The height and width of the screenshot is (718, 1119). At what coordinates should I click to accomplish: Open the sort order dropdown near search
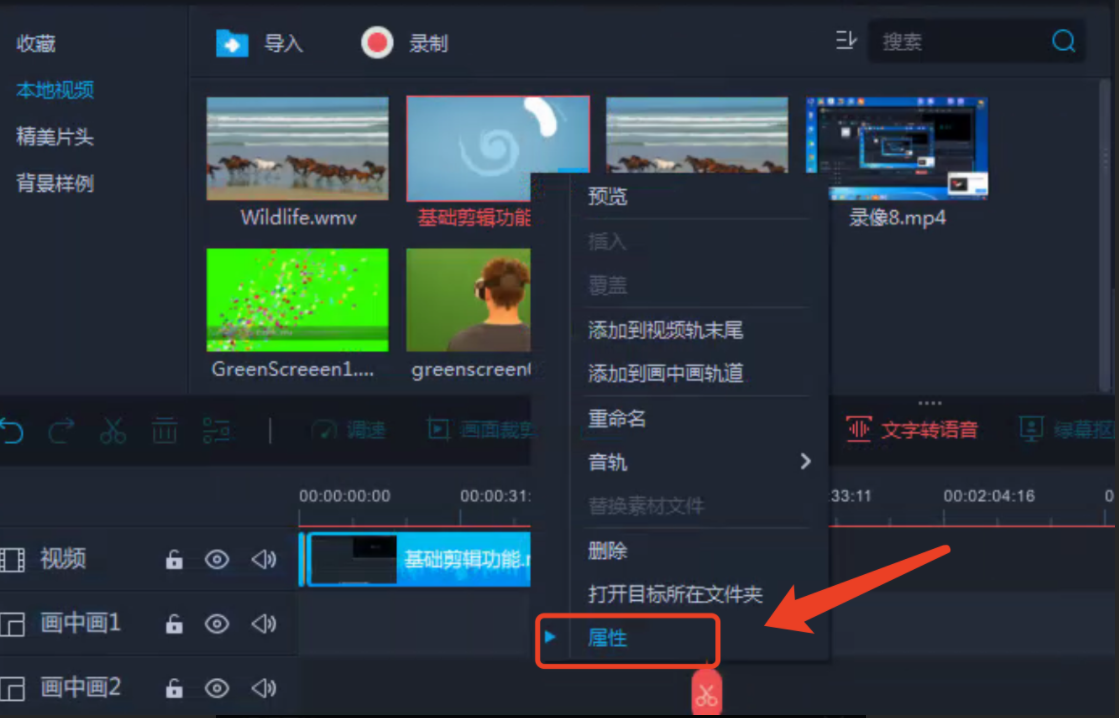coord(845,40)
